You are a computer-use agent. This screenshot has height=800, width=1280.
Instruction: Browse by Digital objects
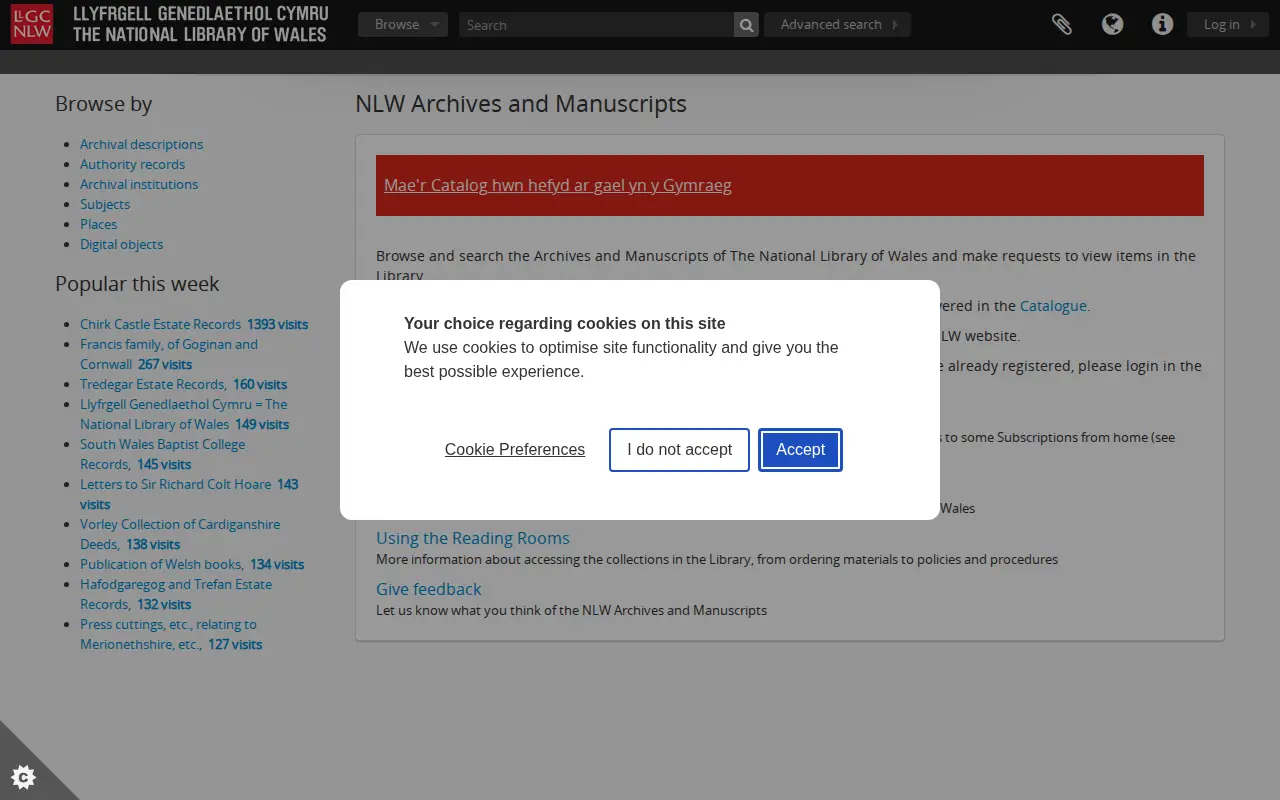[121, 244]
